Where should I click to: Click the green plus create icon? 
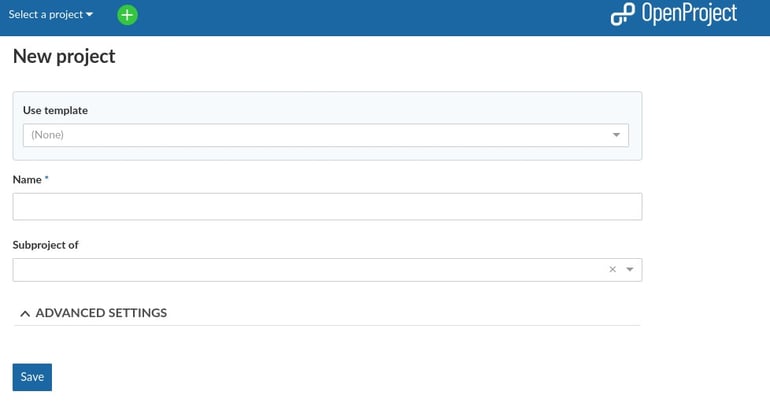(128, 15)
